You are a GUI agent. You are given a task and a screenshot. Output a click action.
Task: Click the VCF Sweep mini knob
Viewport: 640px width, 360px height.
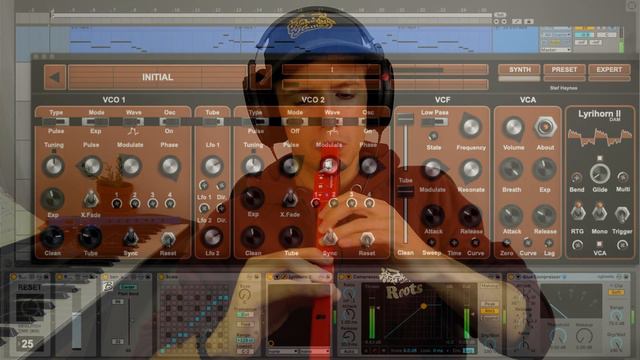[431, 243]
